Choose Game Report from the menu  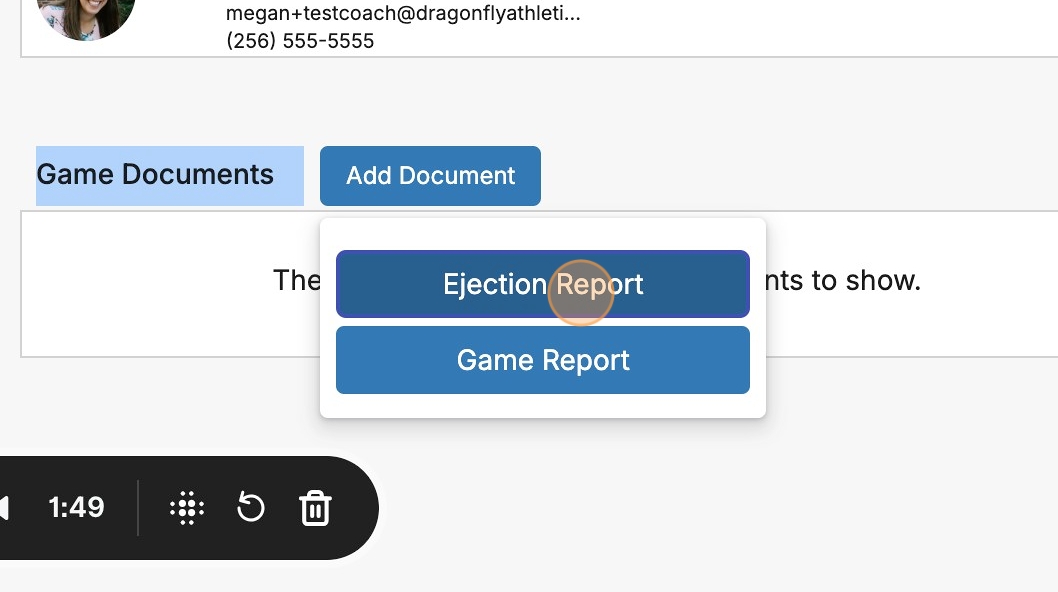click(x=542, y=360)
